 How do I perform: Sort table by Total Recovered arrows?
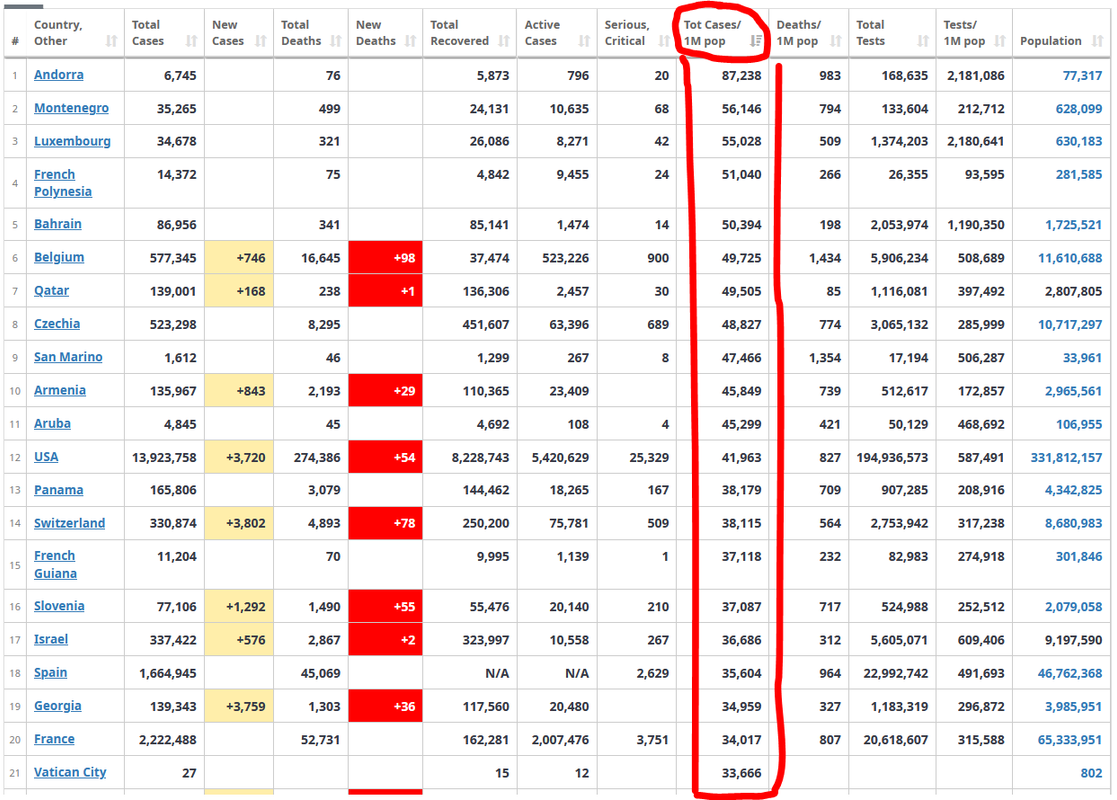point(504,41)
